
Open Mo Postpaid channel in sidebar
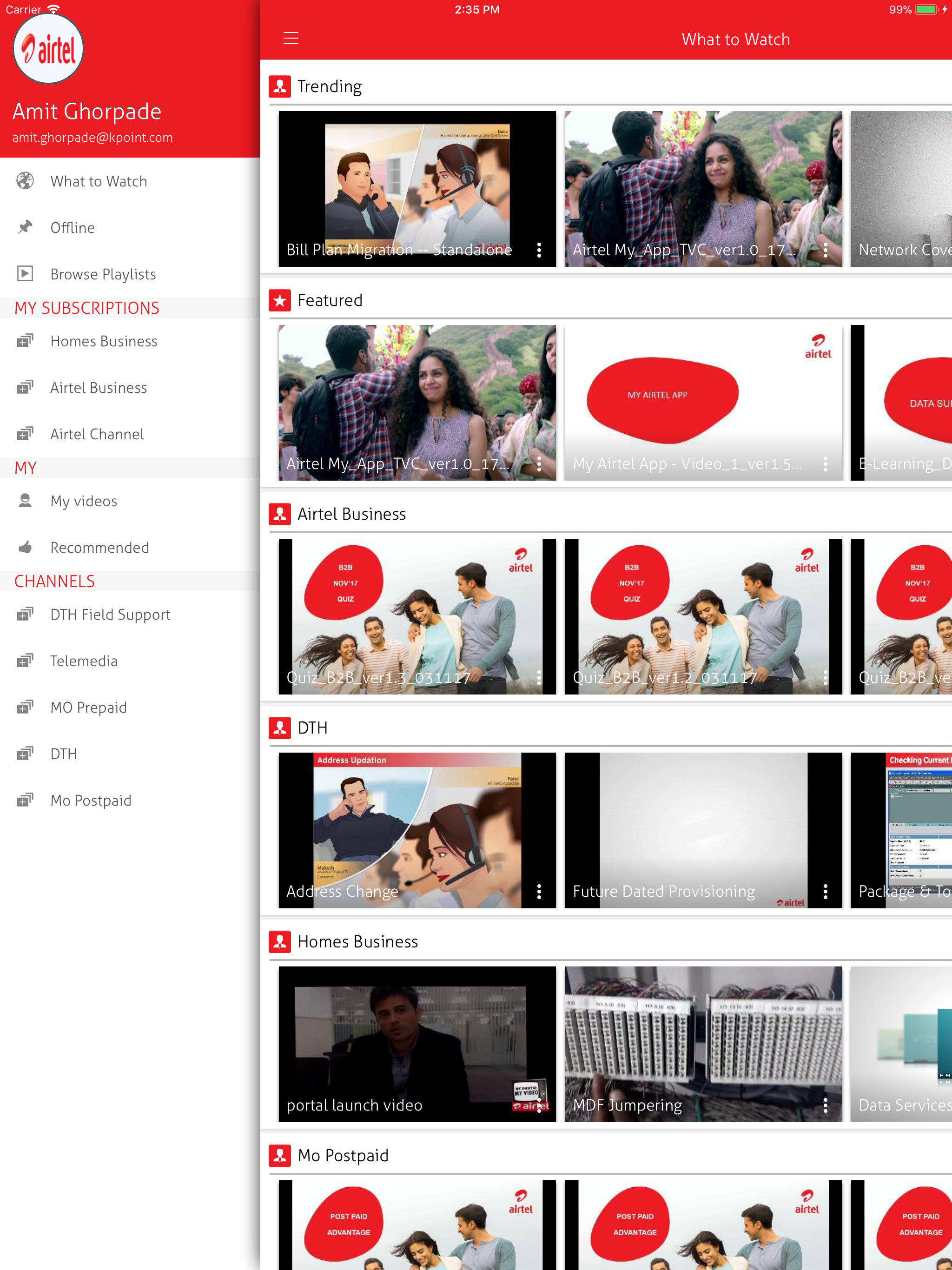click(130, 800)
